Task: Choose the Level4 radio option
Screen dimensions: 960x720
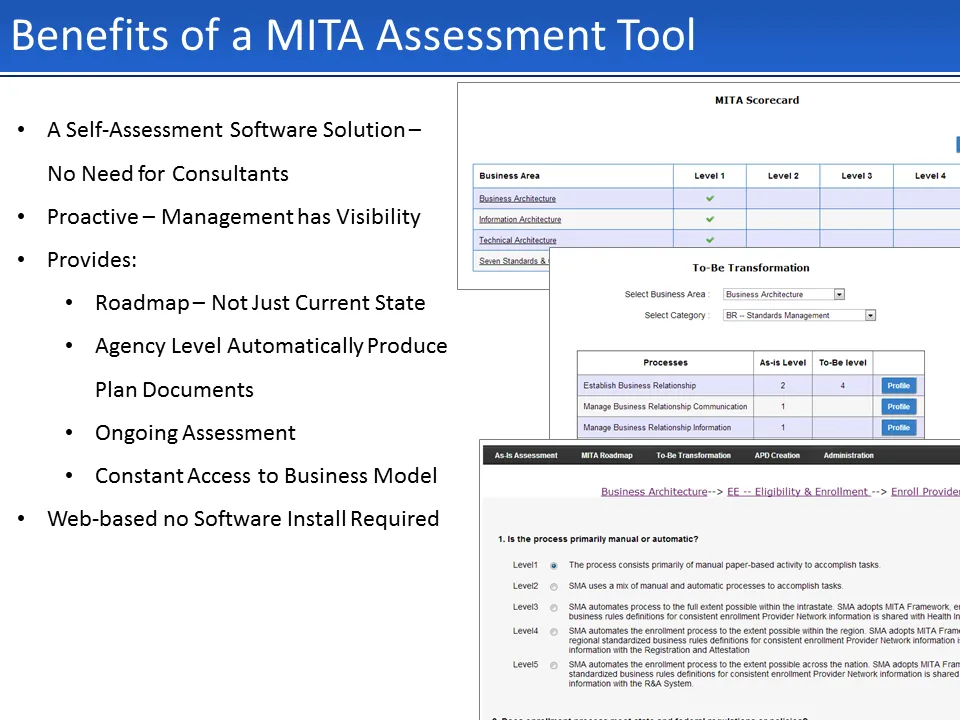Action: point(553,632)
